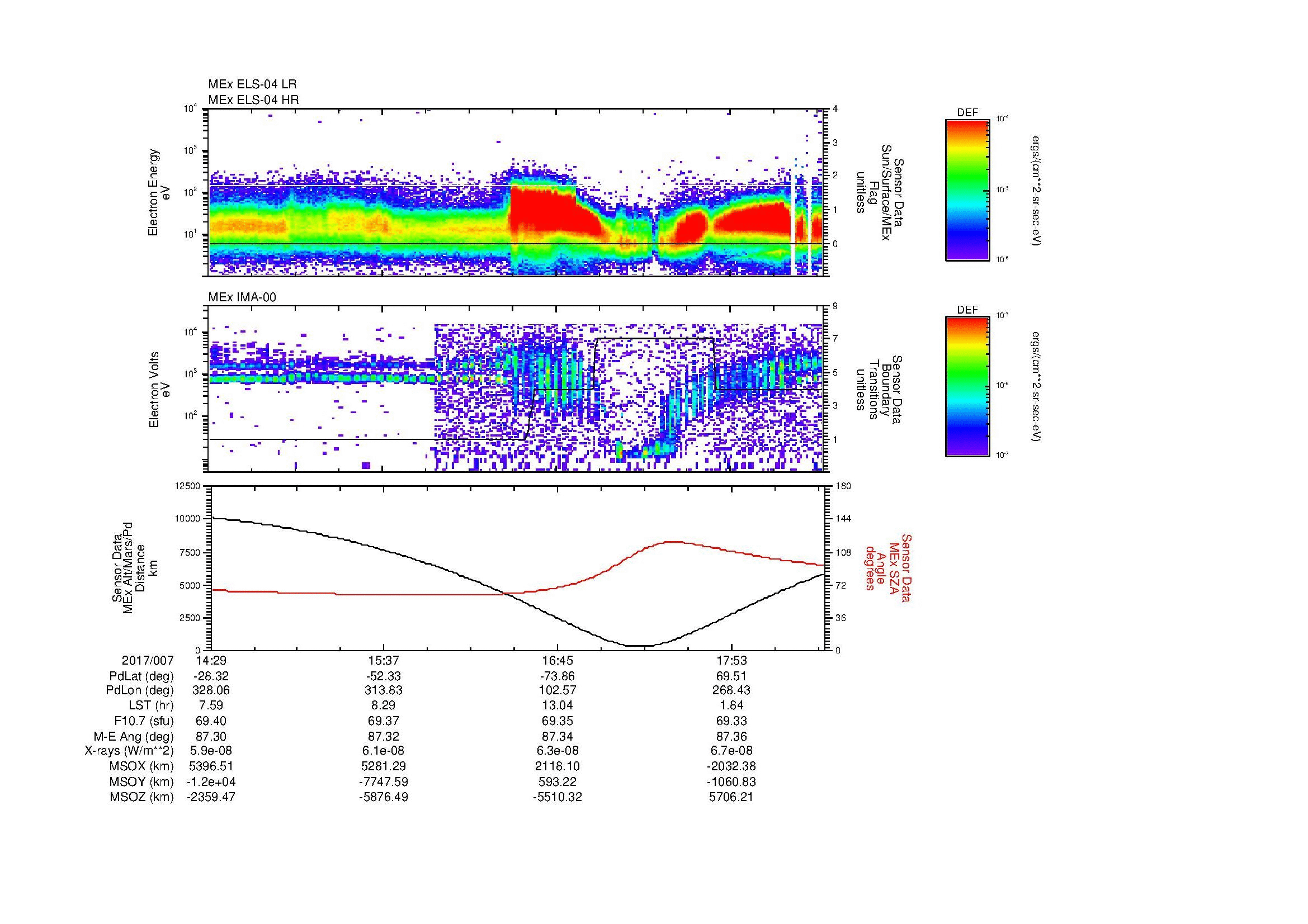
Task: Click the 144 degree SZA axis tick label
Action: (x=843, y=519)
